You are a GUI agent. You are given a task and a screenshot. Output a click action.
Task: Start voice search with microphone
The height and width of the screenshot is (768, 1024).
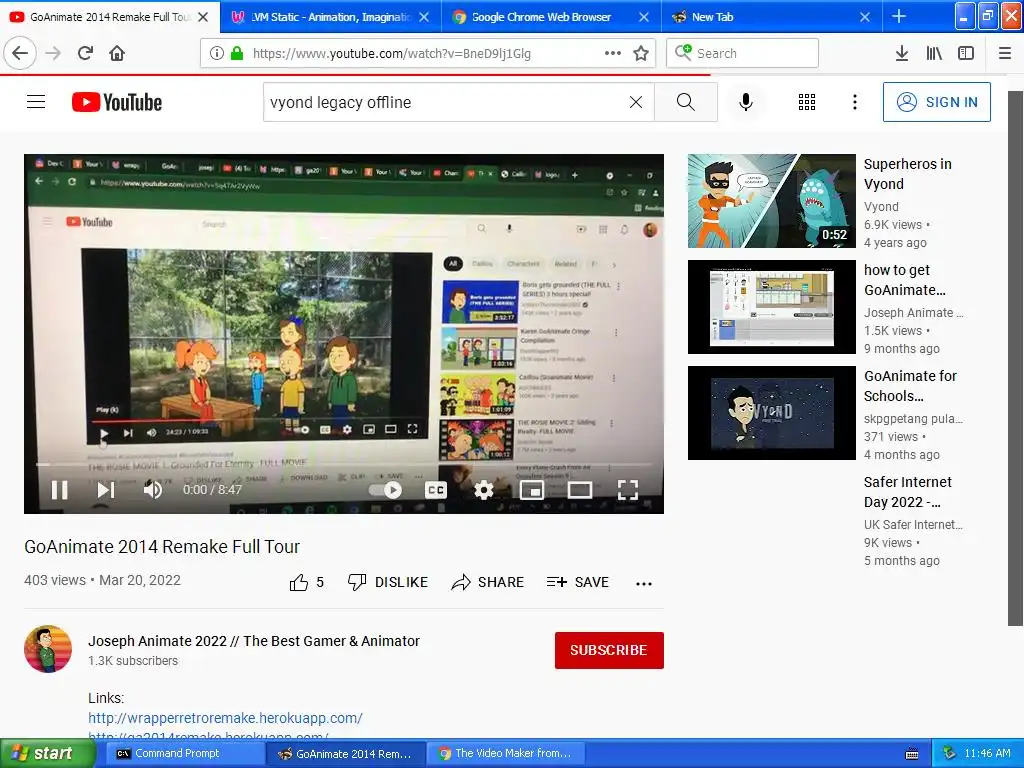click(746, 102)
